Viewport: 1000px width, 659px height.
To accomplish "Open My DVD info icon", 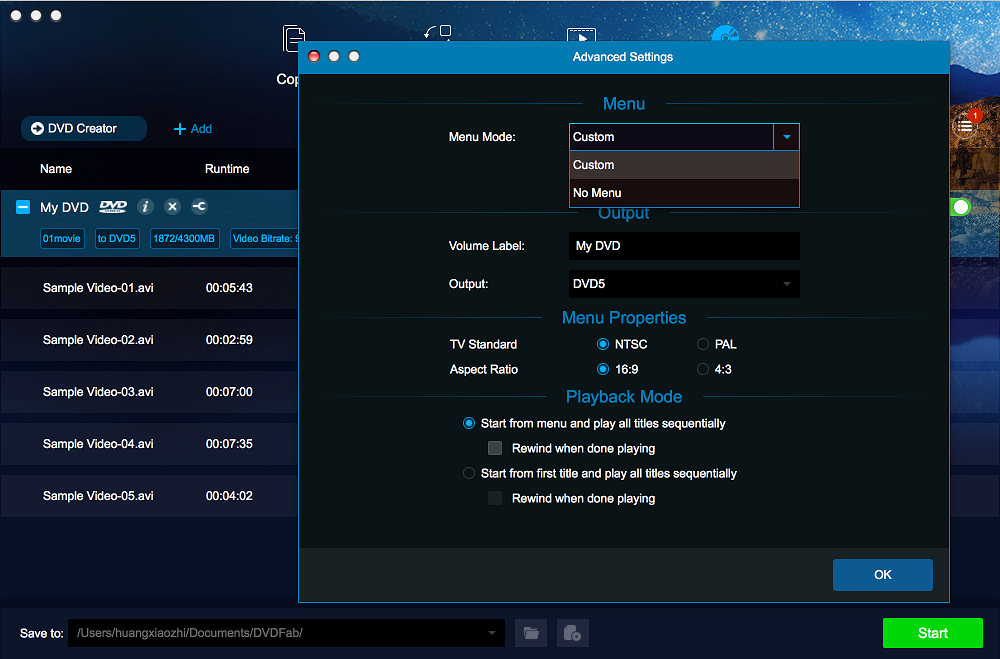I will (145, 207).
